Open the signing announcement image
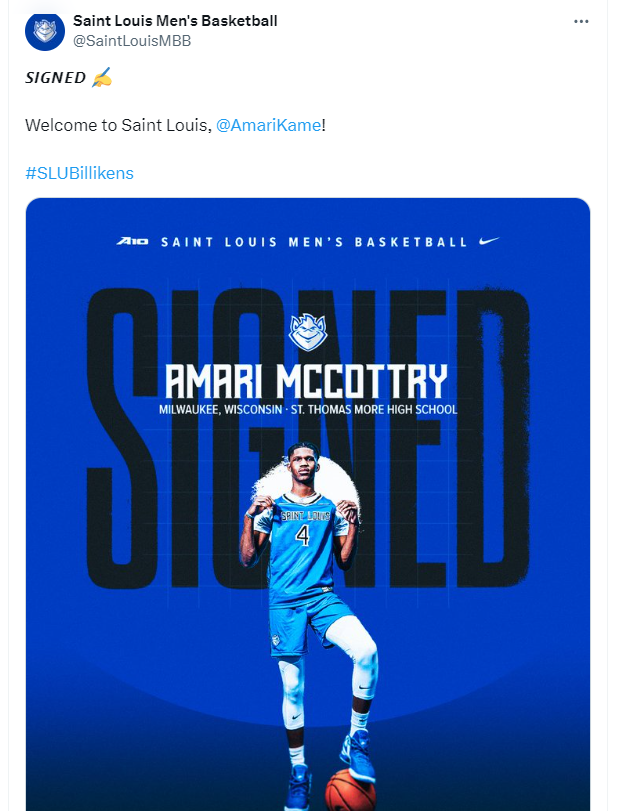Screen dimensions: 622x811 click(x=308, y=504)
